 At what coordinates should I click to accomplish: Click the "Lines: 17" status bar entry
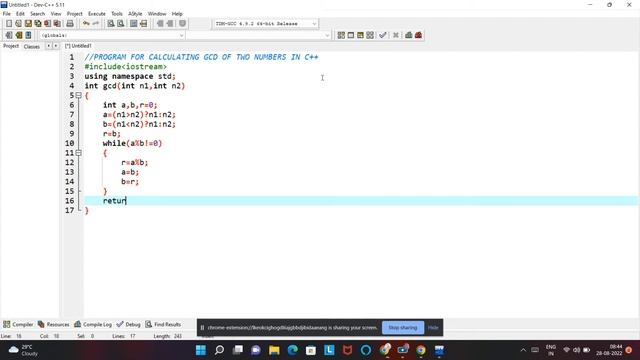click(x=124, y=336)
